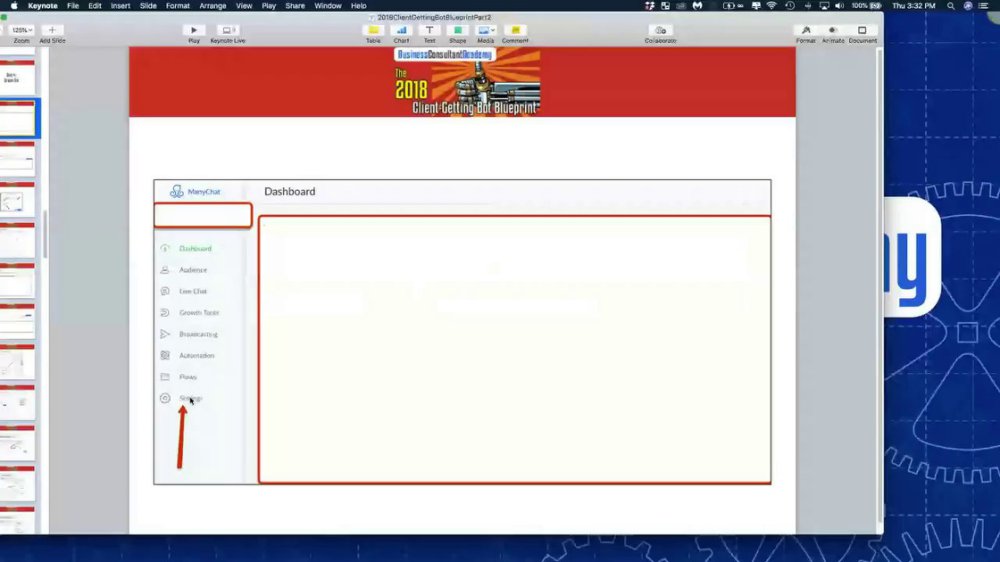This screenshot has width=1000, height=562.
Task: Click the Broadcasting arrow icon
Action: tap(165, 334)
